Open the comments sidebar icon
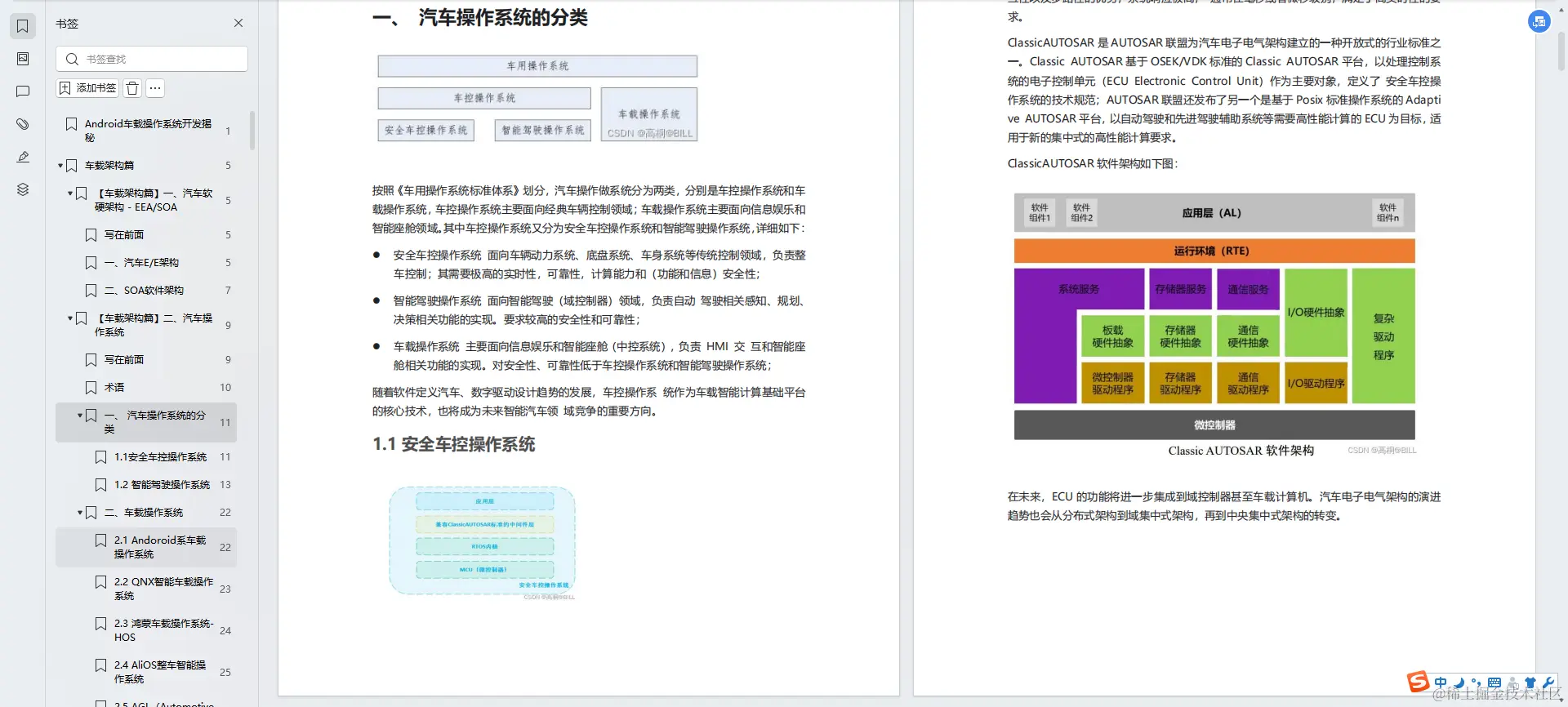 (23, 91)
